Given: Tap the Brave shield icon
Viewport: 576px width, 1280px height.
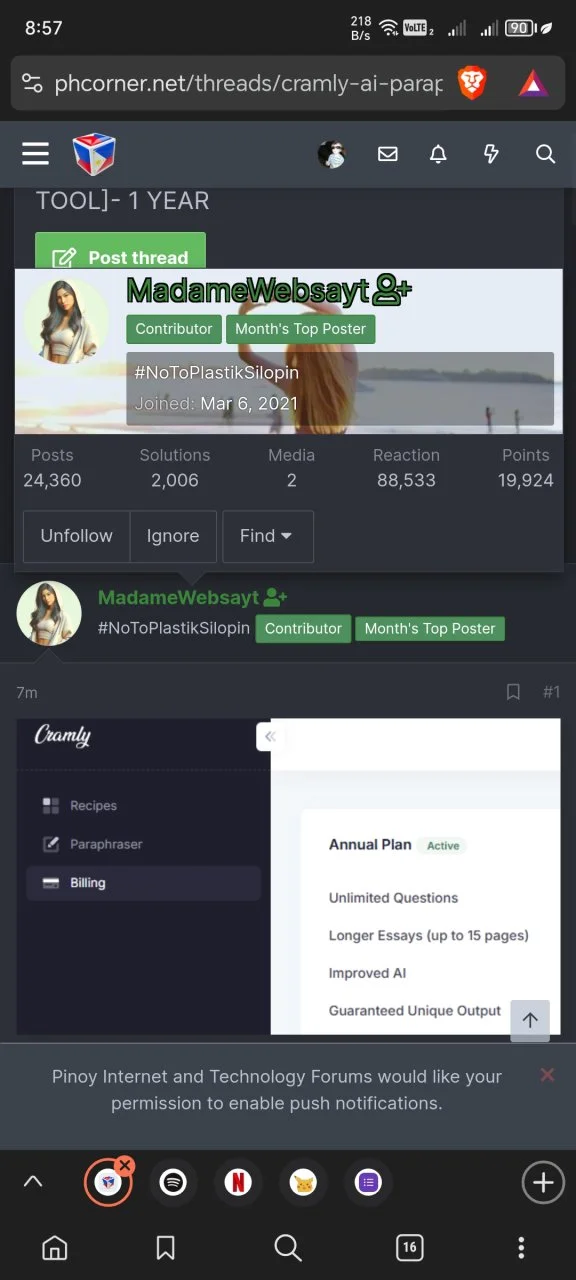Looking at the screenshot, I should [472, 83].
